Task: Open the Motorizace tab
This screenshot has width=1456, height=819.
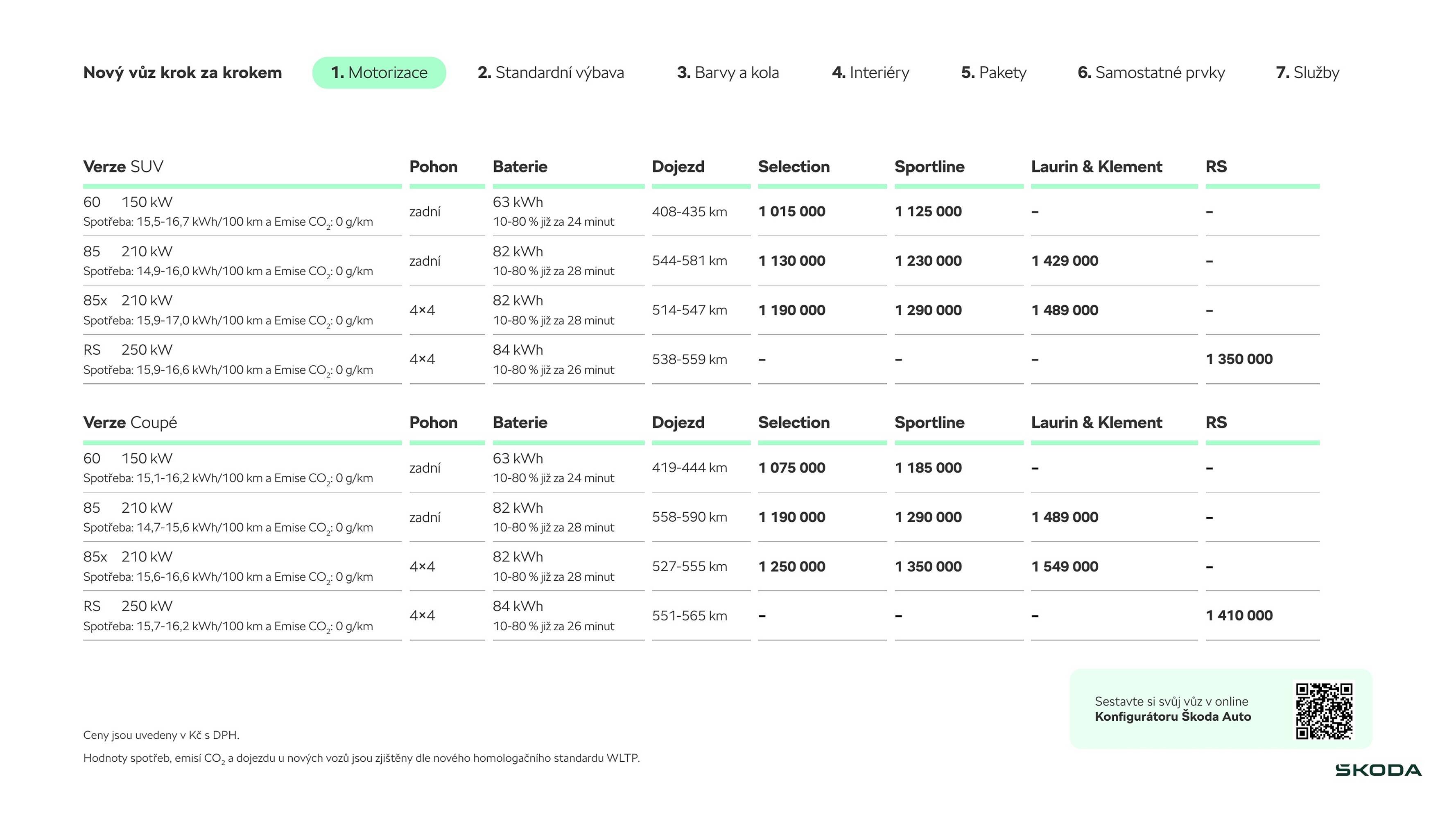Action: click(379, 72)
